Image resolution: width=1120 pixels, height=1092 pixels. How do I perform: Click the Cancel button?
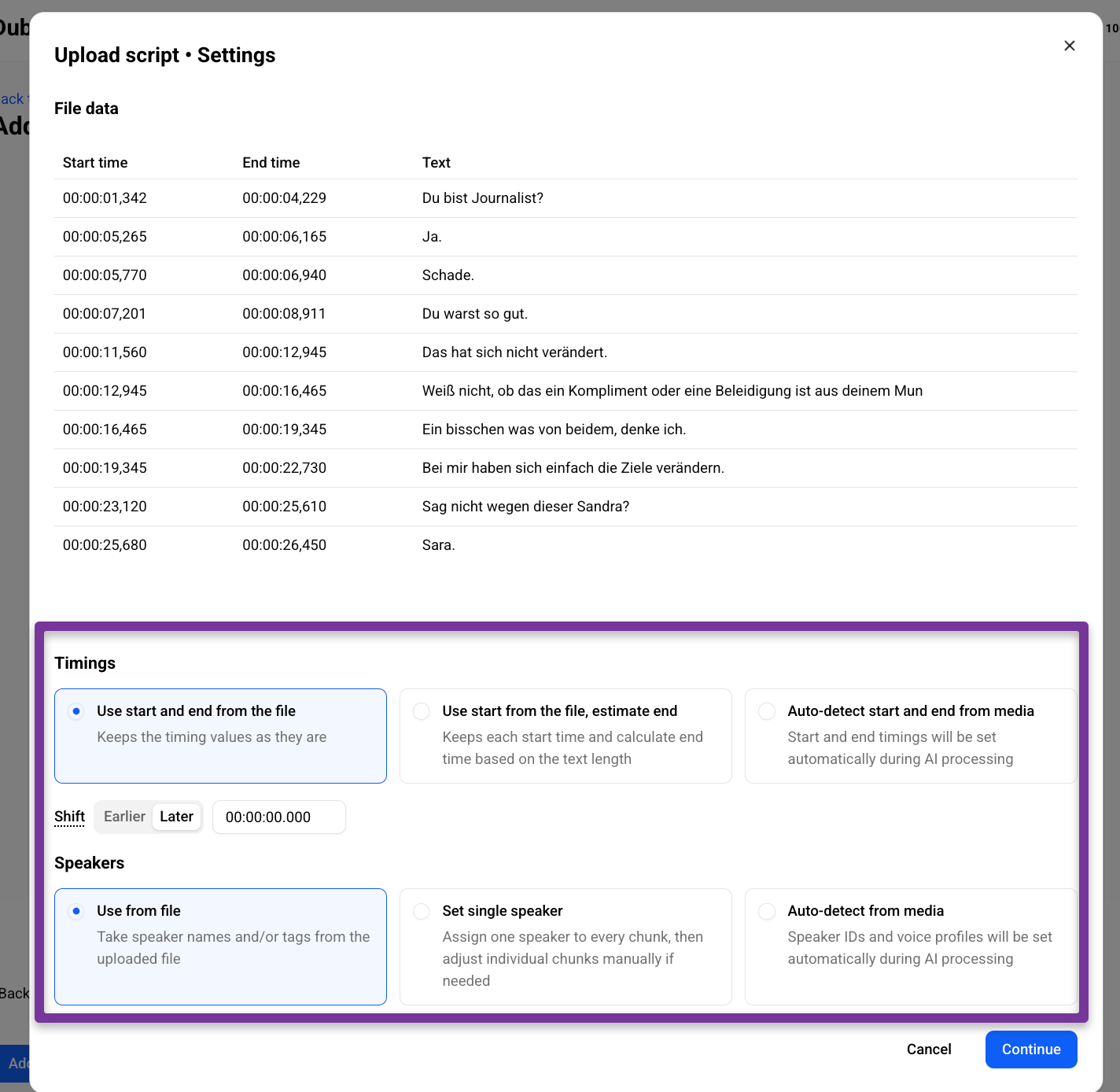point(929,1050)
